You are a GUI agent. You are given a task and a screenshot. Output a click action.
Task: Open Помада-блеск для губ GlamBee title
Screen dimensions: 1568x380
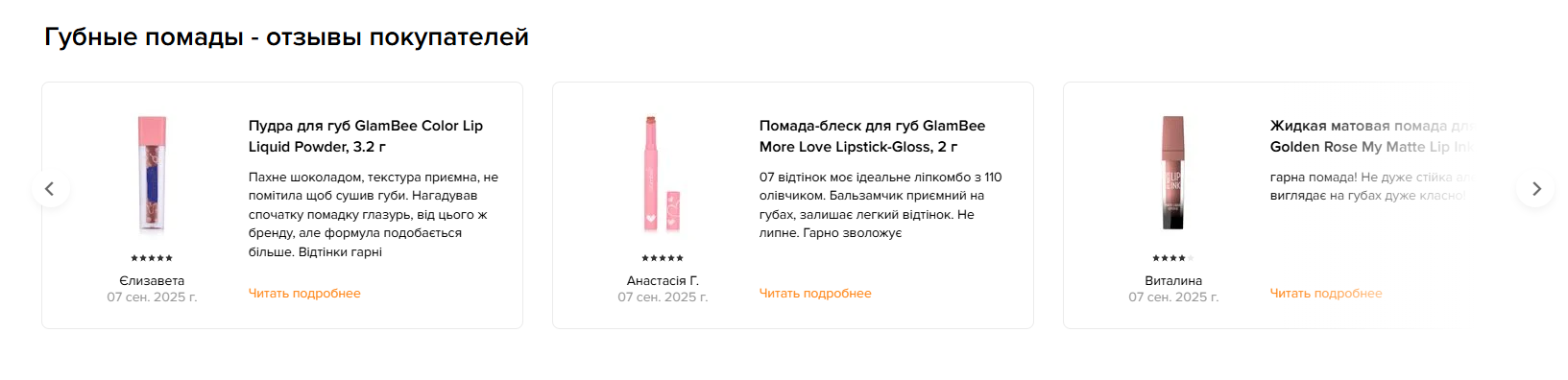coord(872,136)
